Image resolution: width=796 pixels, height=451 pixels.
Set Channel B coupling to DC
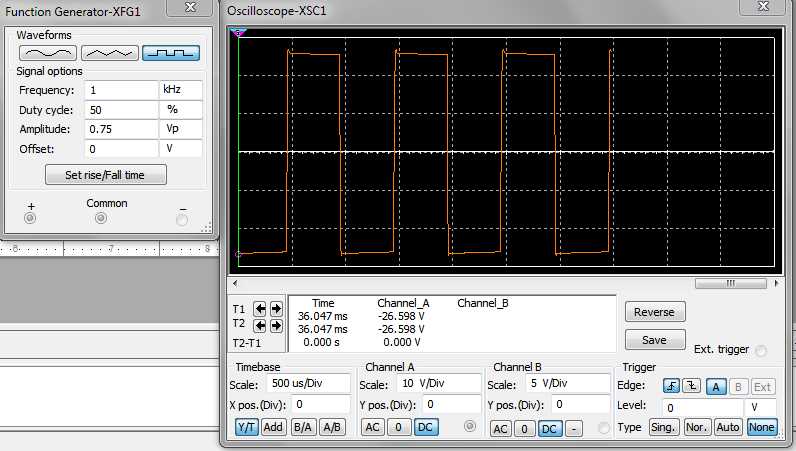click(x=549, y=429)
